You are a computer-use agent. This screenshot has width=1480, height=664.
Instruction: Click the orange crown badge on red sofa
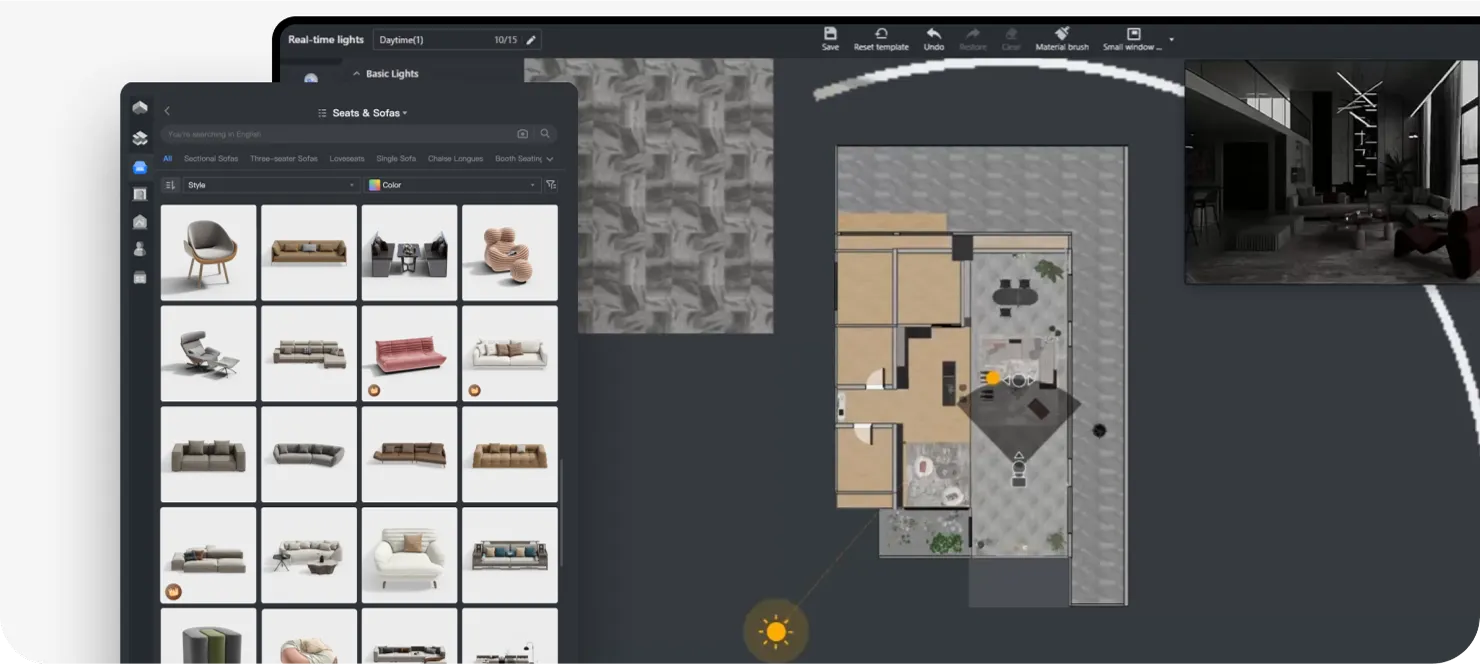point(374,390)
